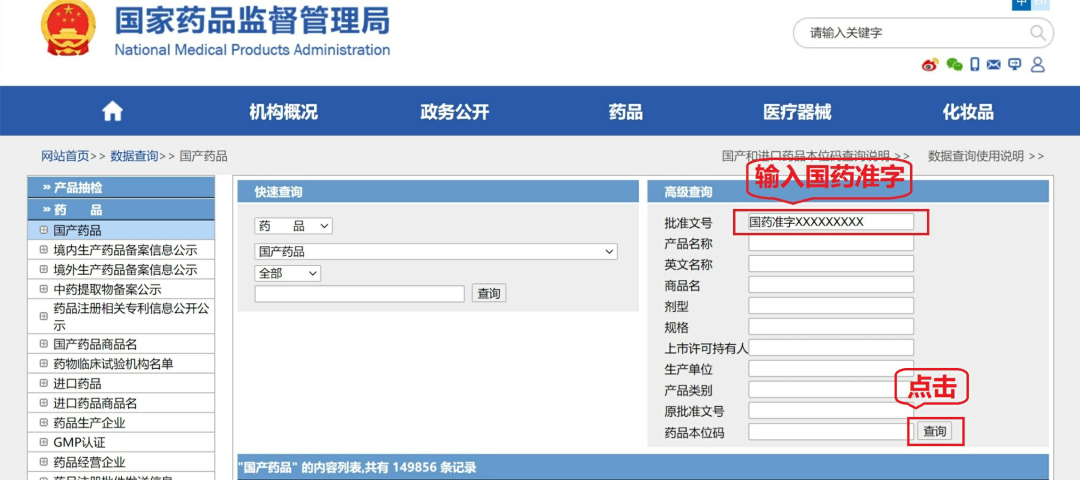Screen dimensions: 1080x480
Task: Open the 药品 category dropdown
Action: (x=293, y=226)
